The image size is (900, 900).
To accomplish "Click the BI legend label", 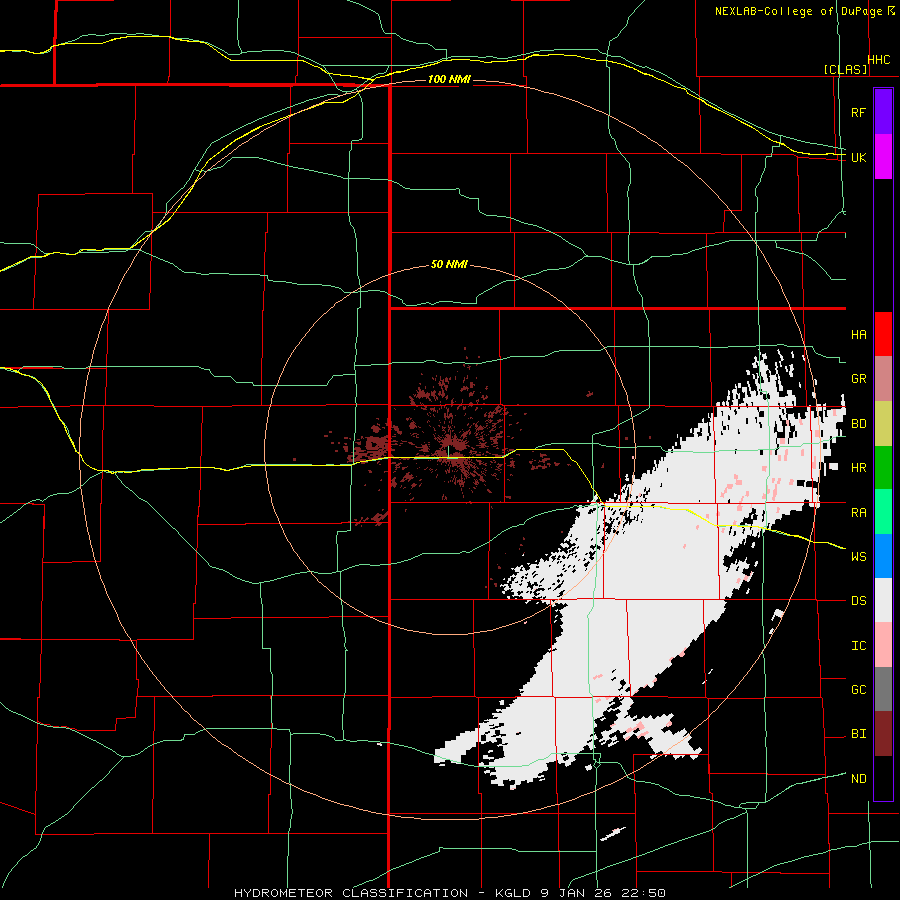I will pos(858,734).
